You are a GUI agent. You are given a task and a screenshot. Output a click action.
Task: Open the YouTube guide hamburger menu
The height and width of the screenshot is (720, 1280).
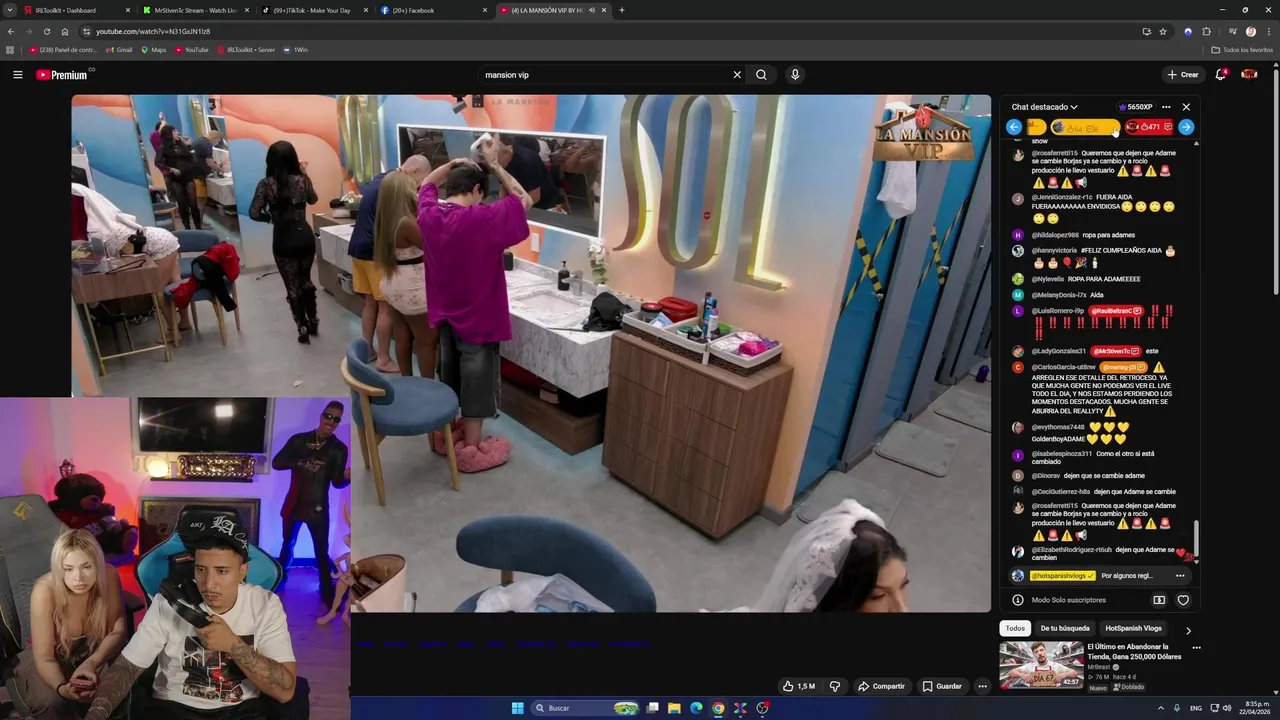point(17,75)
